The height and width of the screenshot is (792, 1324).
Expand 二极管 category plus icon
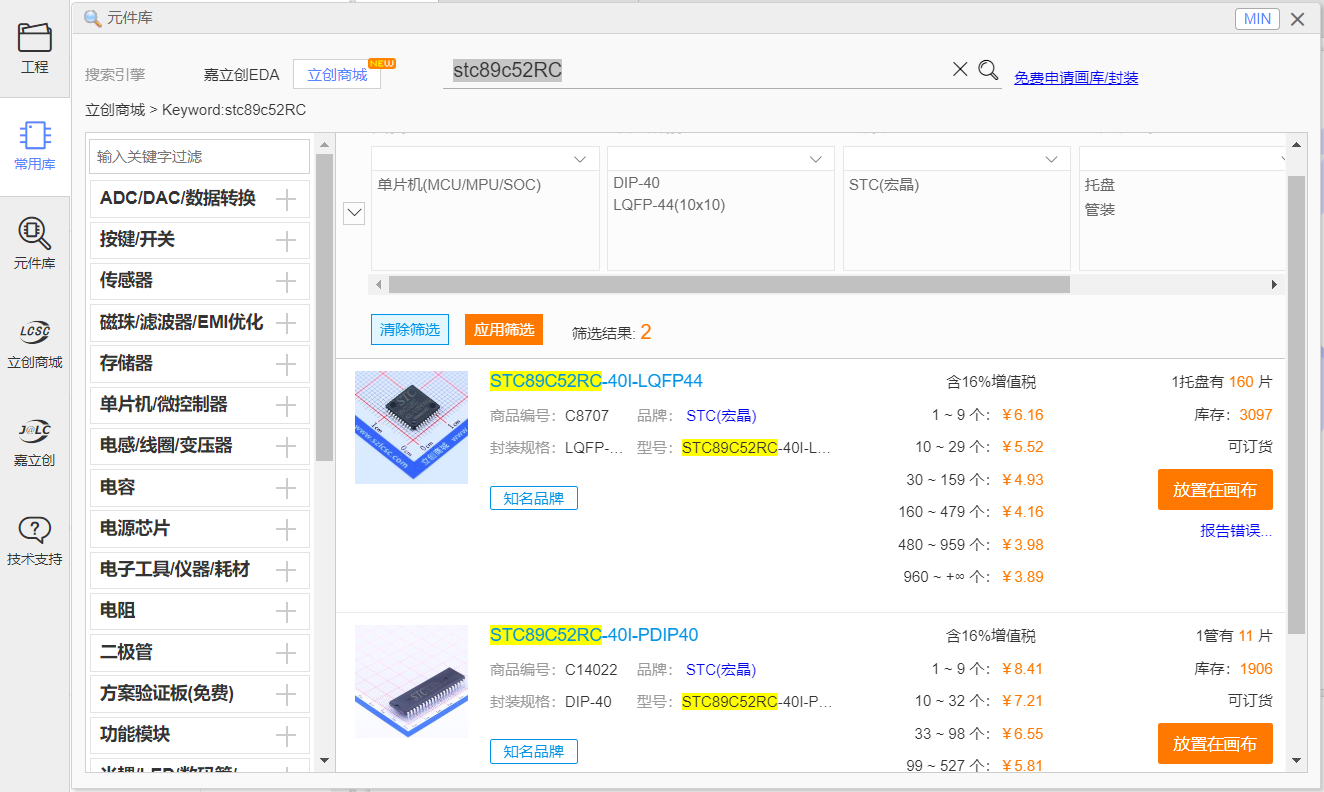click(x=286, y=653)
